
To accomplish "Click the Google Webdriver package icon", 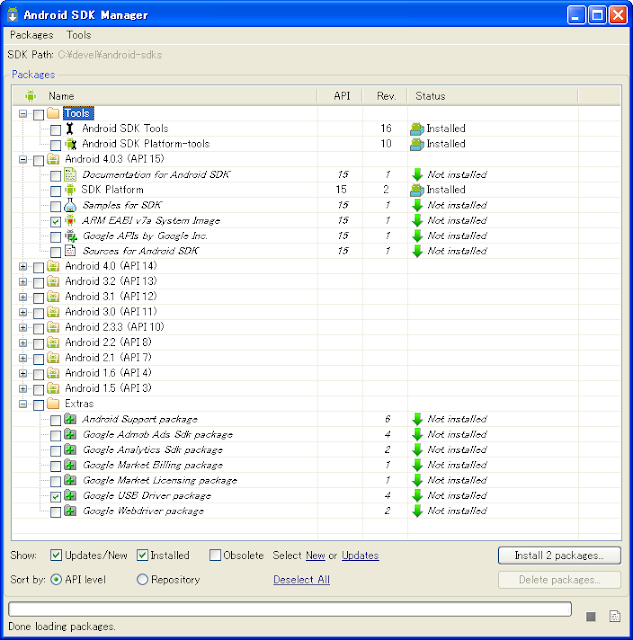I will point(70,511).
